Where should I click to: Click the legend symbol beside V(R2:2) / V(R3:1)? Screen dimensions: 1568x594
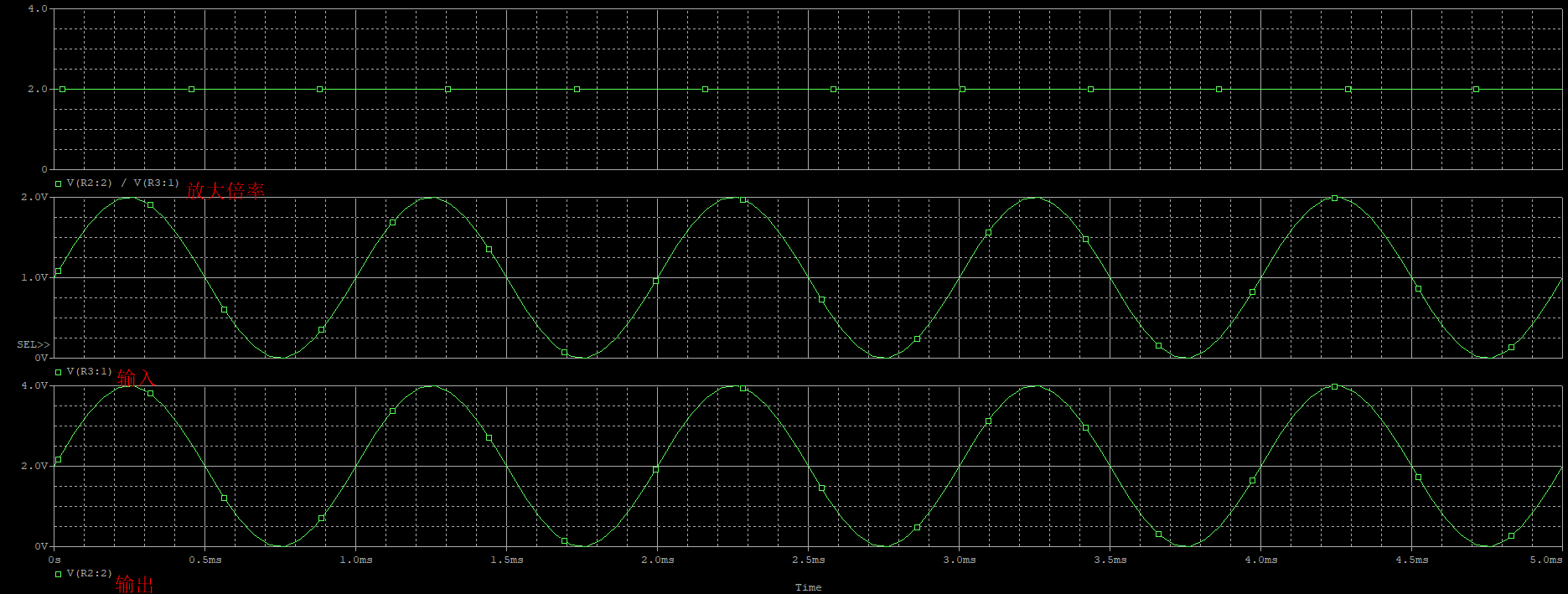pos(59,183)
